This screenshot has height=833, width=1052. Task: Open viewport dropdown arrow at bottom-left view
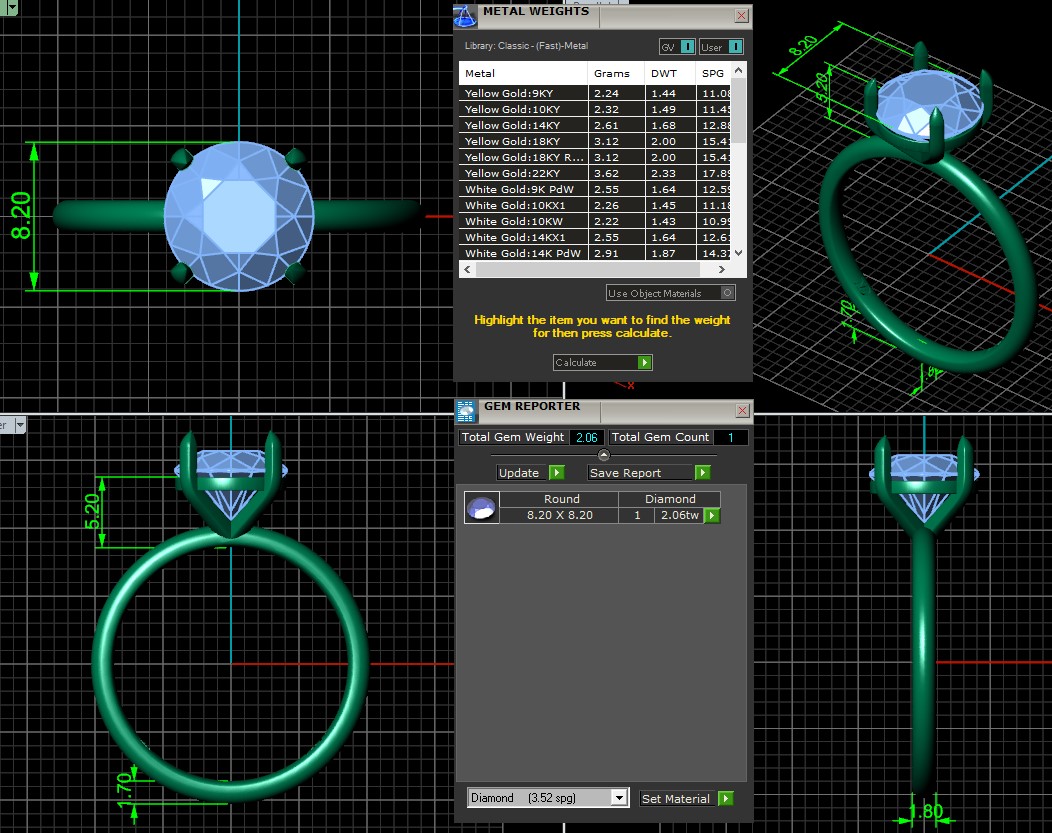pos(20,425)
